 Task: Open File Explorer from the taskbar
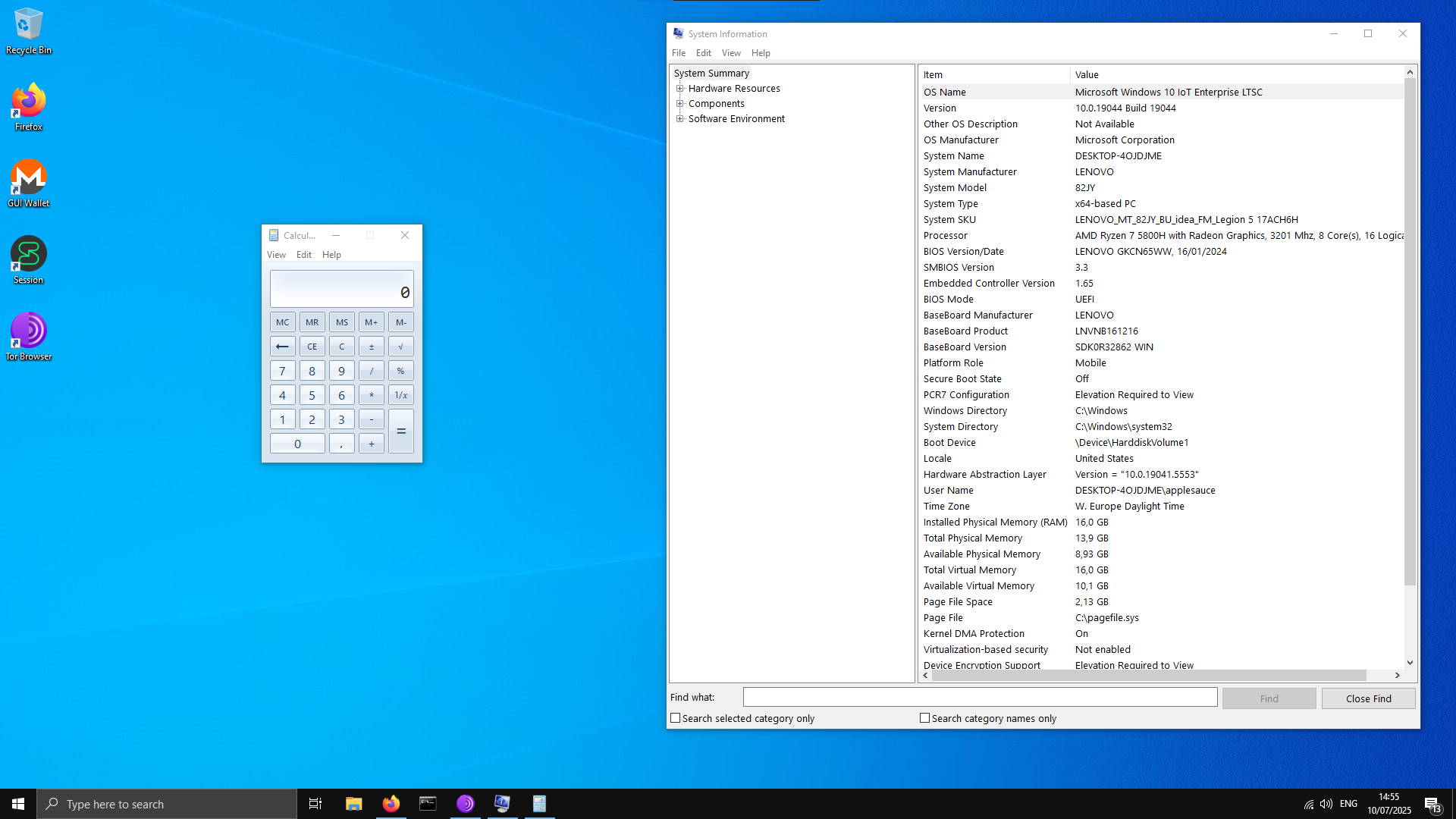tap(353, 804)
